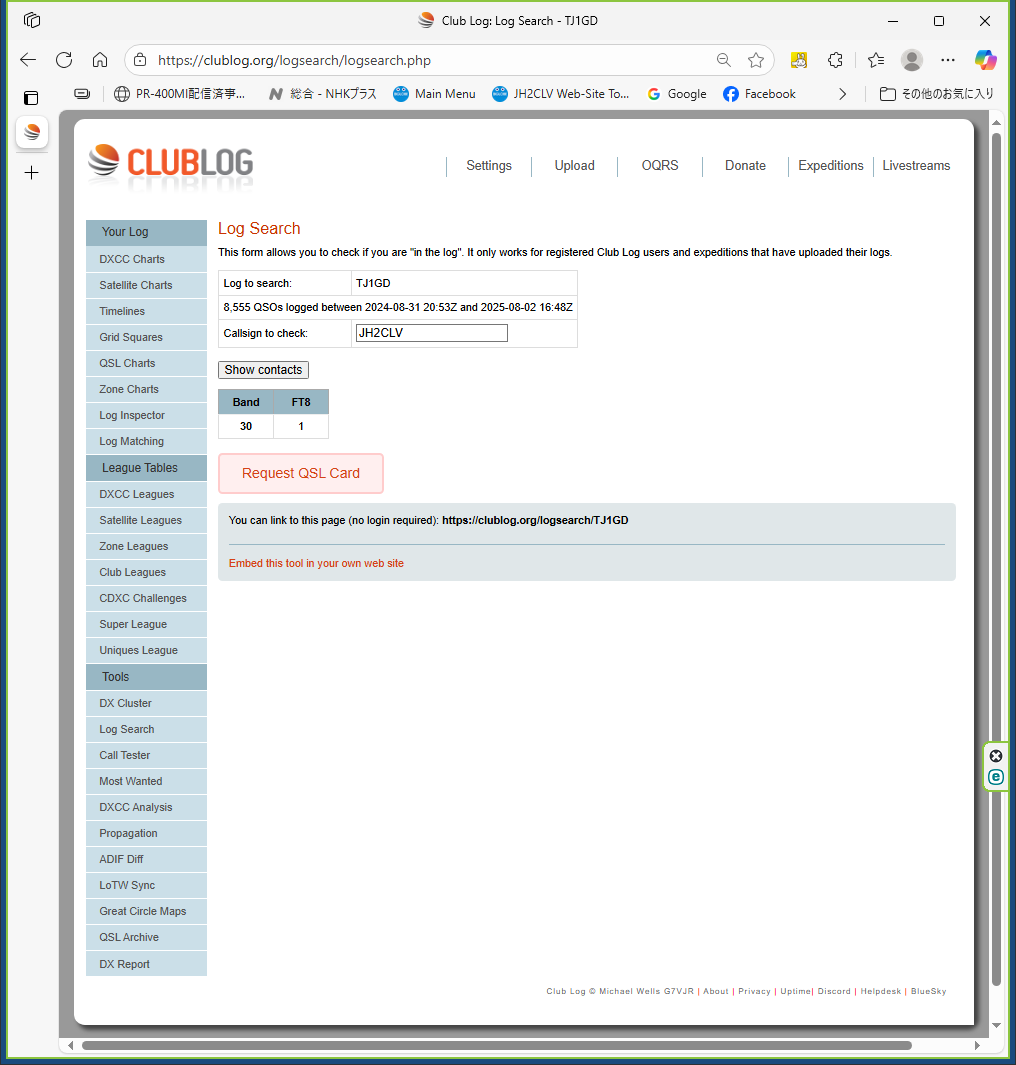Open NHK Plus bookmark
This screenshot has height=1065, width=1016.
click(323, 94)
